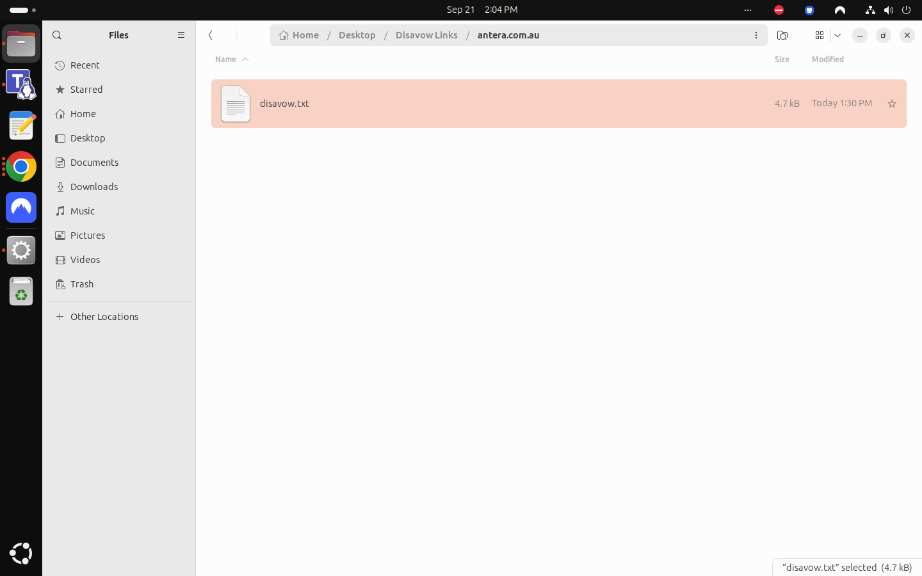This screenshot has width=922, height=576.
Task: Sort by Size column header
Action: coord(781,59)
